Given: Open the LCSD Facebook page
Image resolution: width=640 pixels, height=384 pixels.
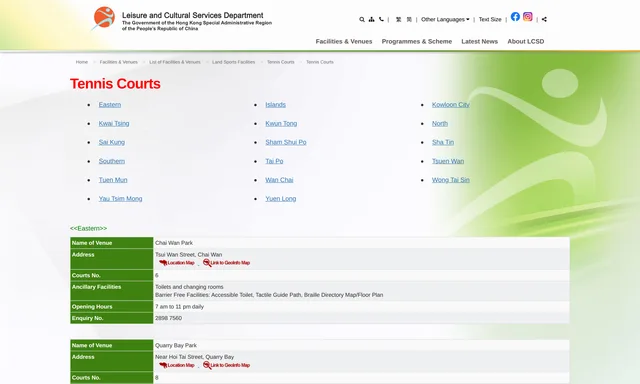Looking at the screenshot, I should click(x=515, y=16).
